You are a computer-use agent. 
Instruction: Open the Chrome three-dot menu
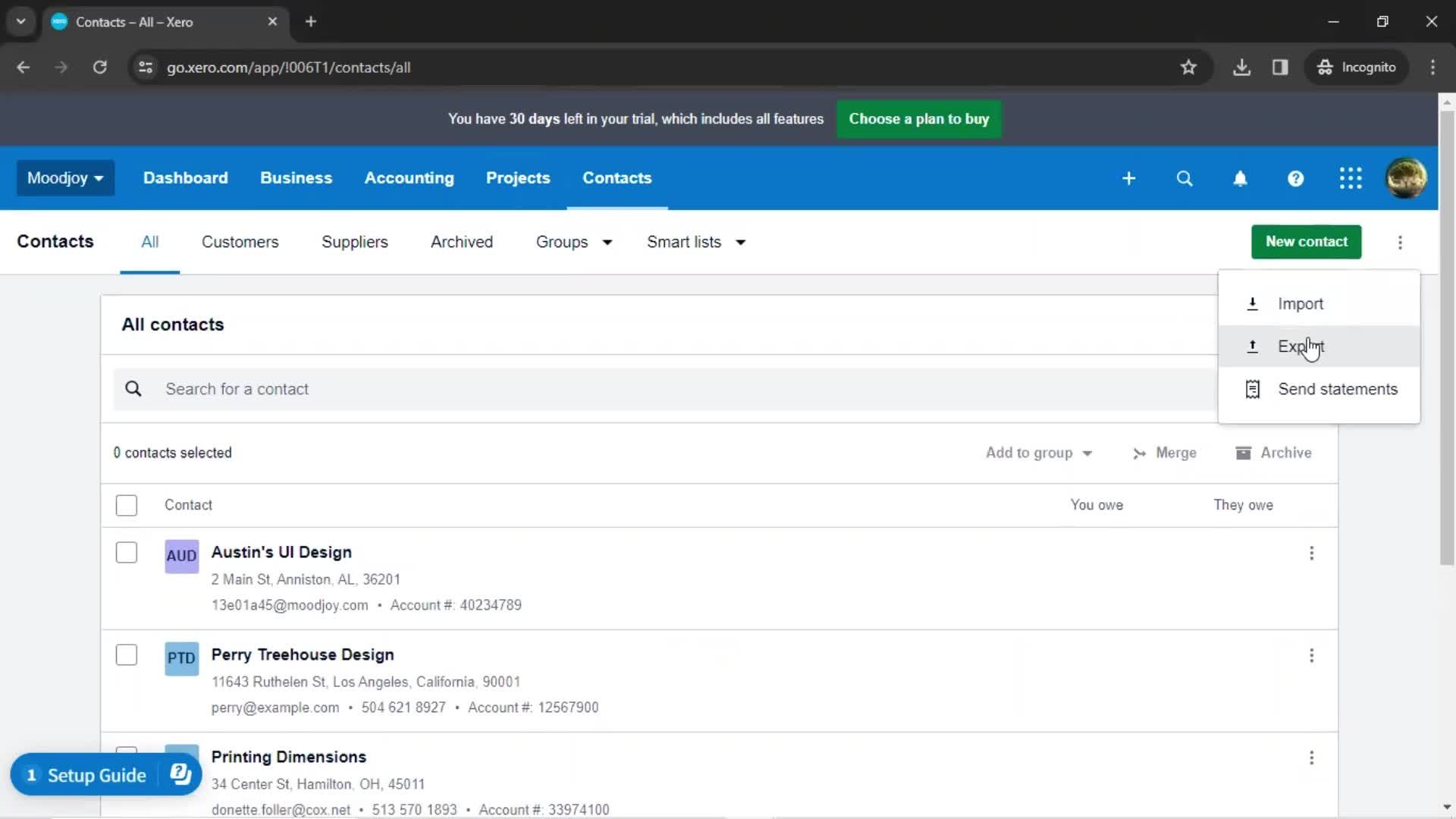click(1432, 67)
